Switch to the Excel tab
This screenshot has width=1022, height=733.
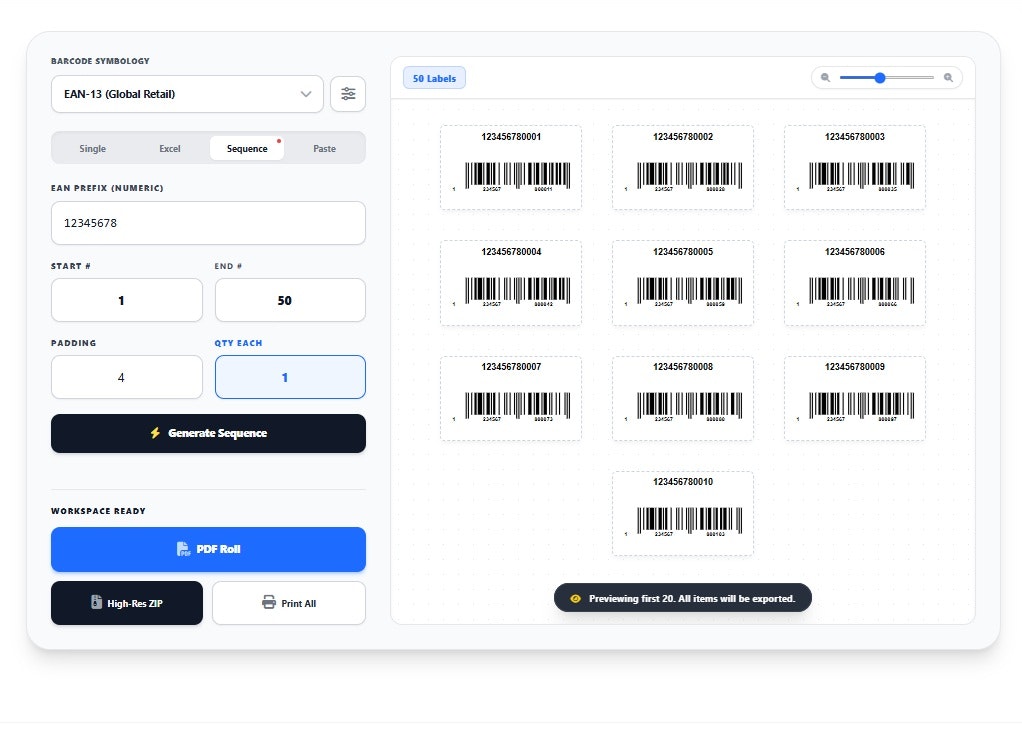(169, 149)
